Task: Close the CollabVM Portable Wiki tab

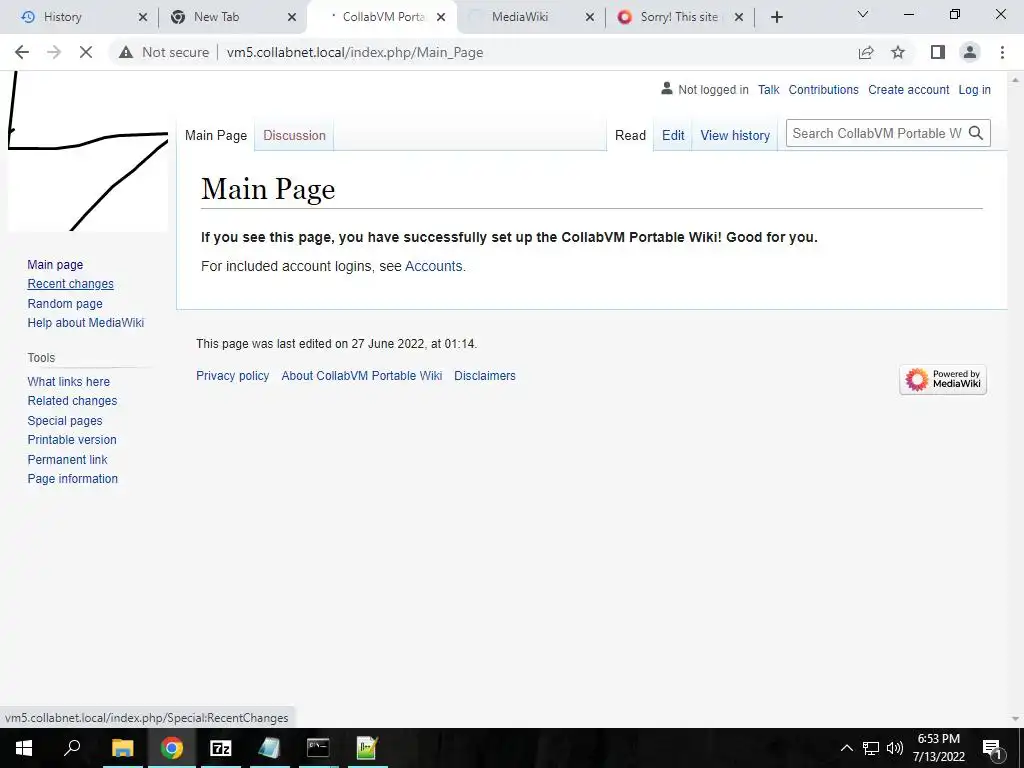Action: tap(441, 17)
